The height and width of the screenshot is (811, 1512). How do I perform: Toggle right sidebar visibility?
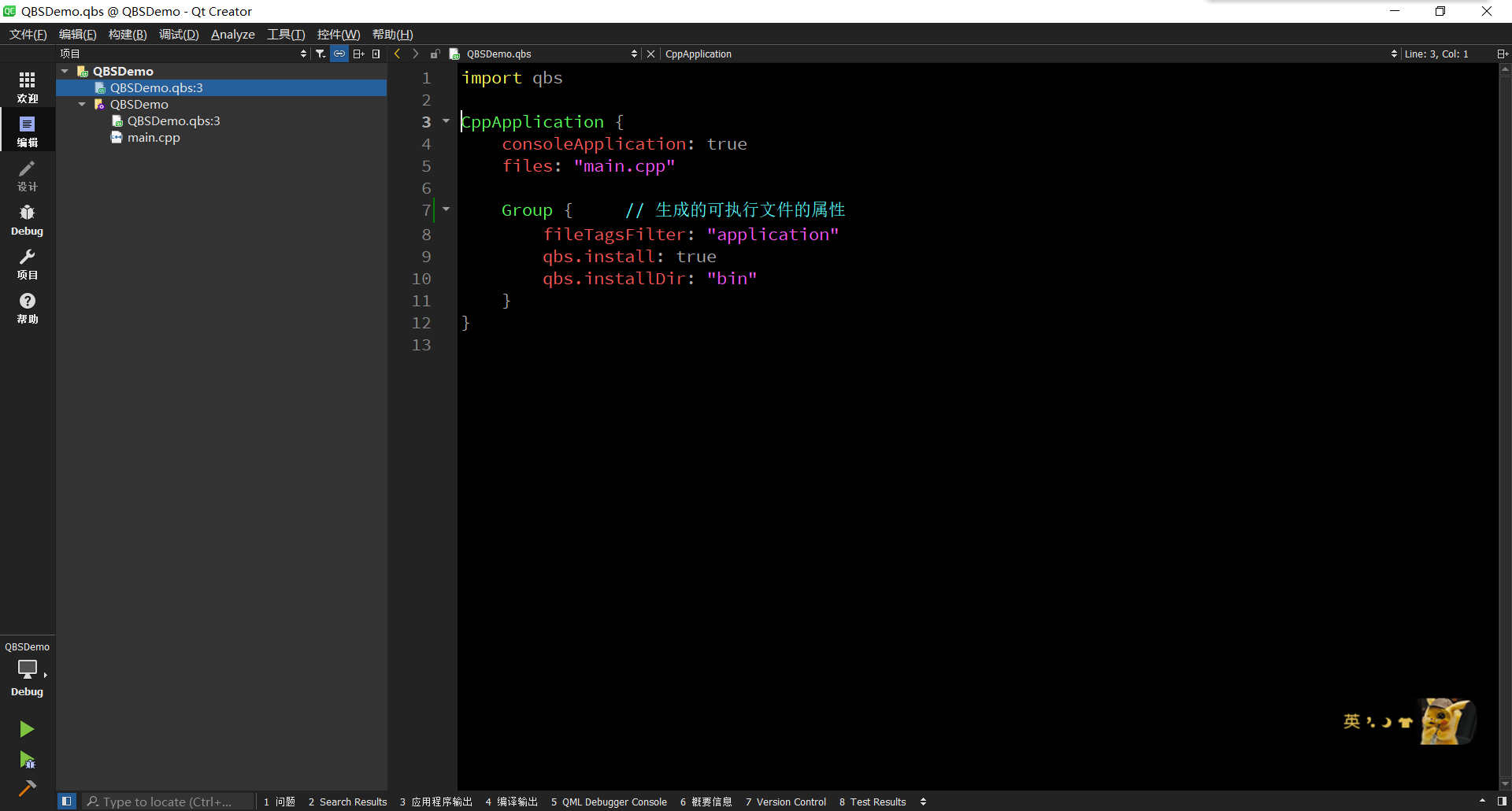click(x=1502, y=802)
